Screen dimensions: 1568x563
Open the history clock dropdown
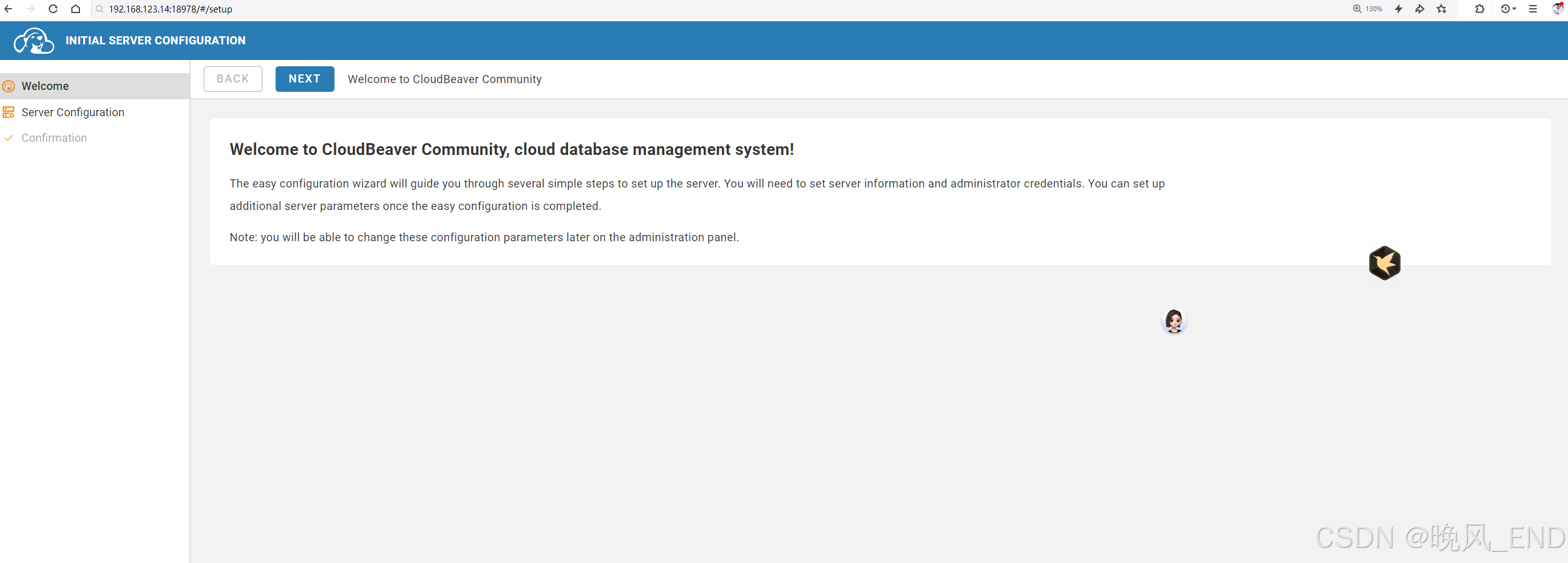click(1508, 9)
